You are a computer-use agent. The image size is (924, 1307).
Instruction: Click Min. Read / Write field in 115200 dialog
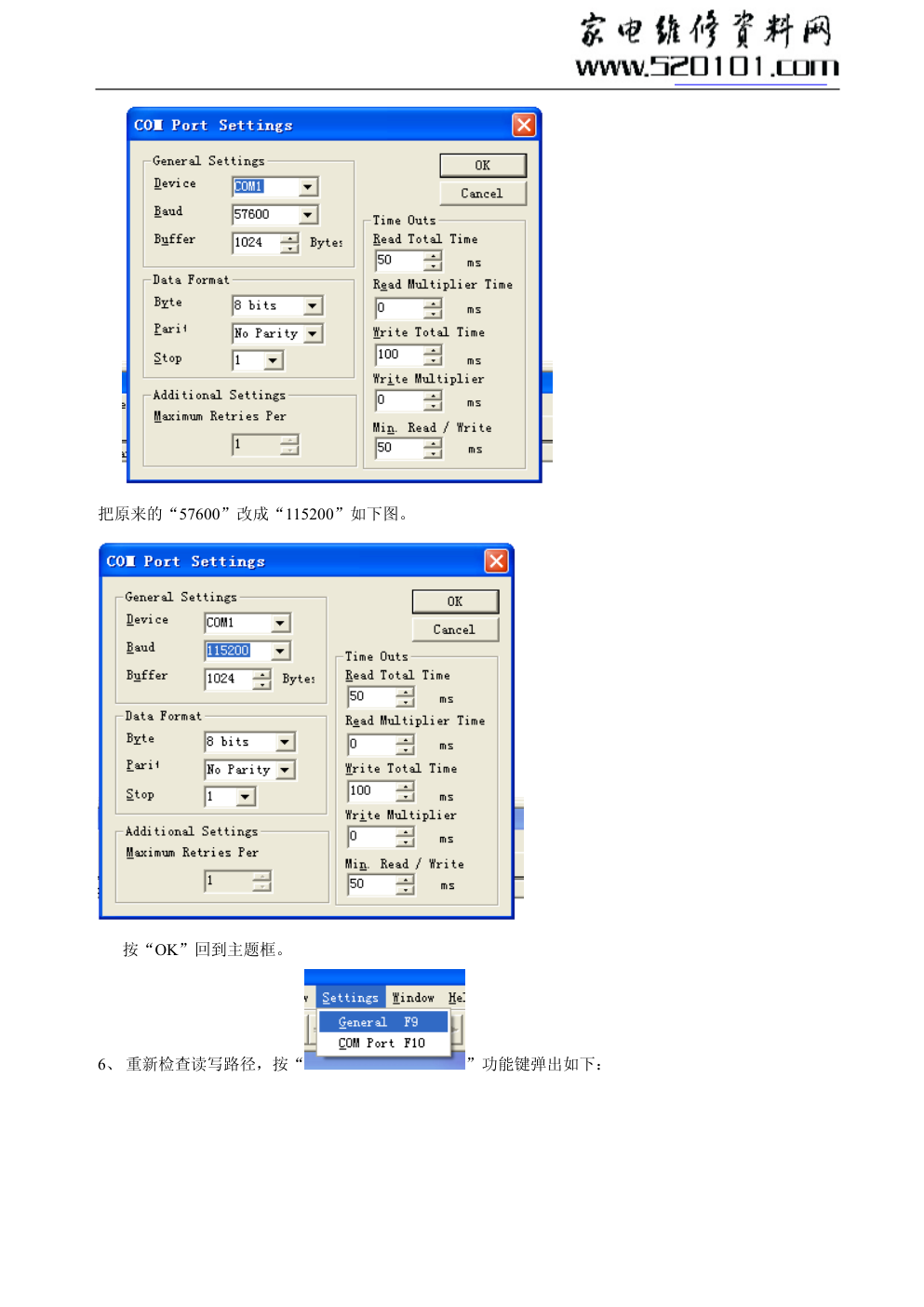370,884
